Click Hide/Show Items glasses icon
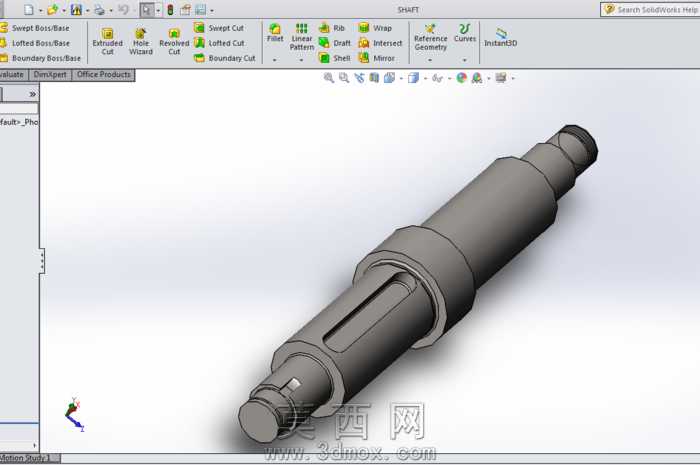The image size is (700, 465). point(438,78)
